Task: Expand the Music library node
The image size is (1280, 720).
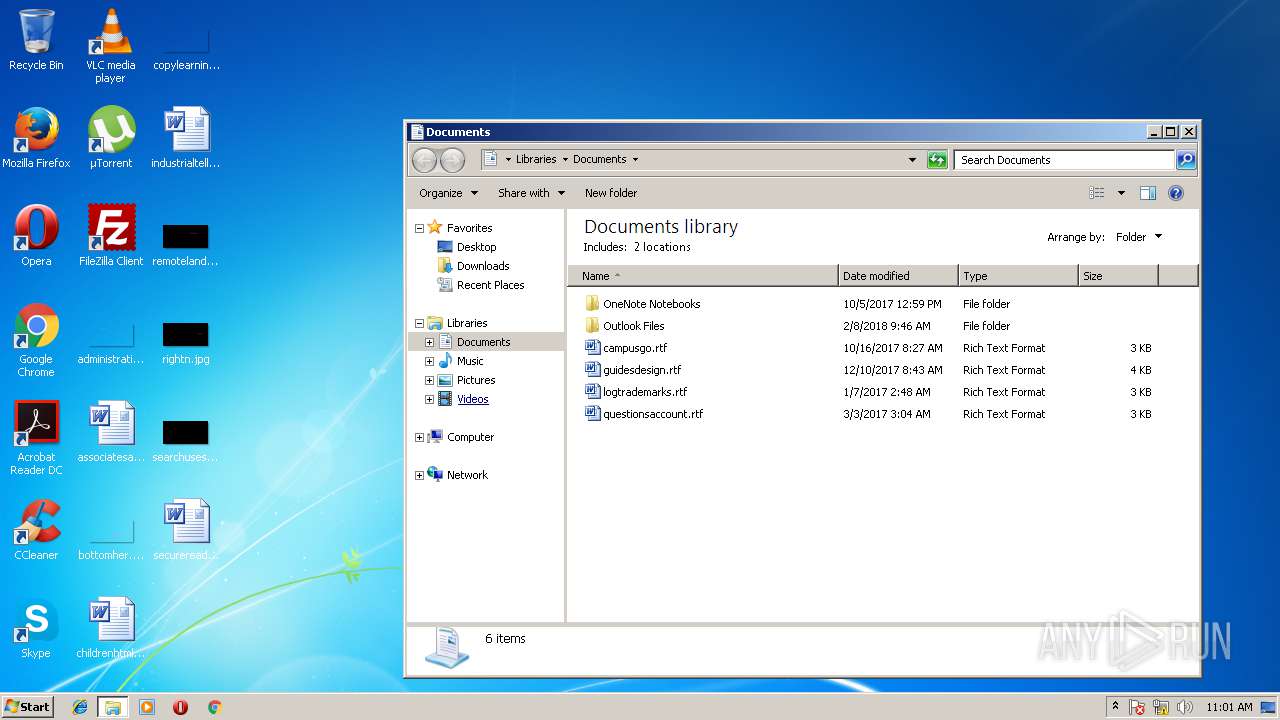Action: pyautogui.click(x=430, y=361)
